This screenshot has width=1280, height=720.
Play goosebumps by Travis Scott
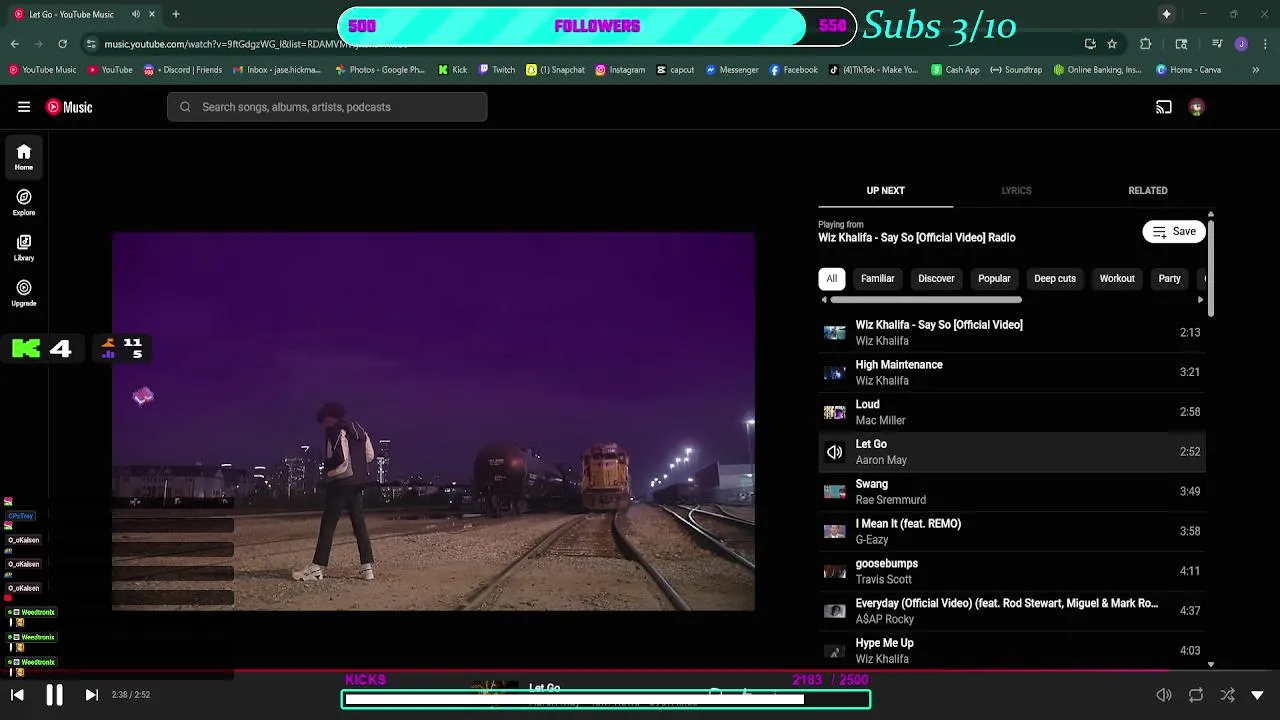(1012, 571)
